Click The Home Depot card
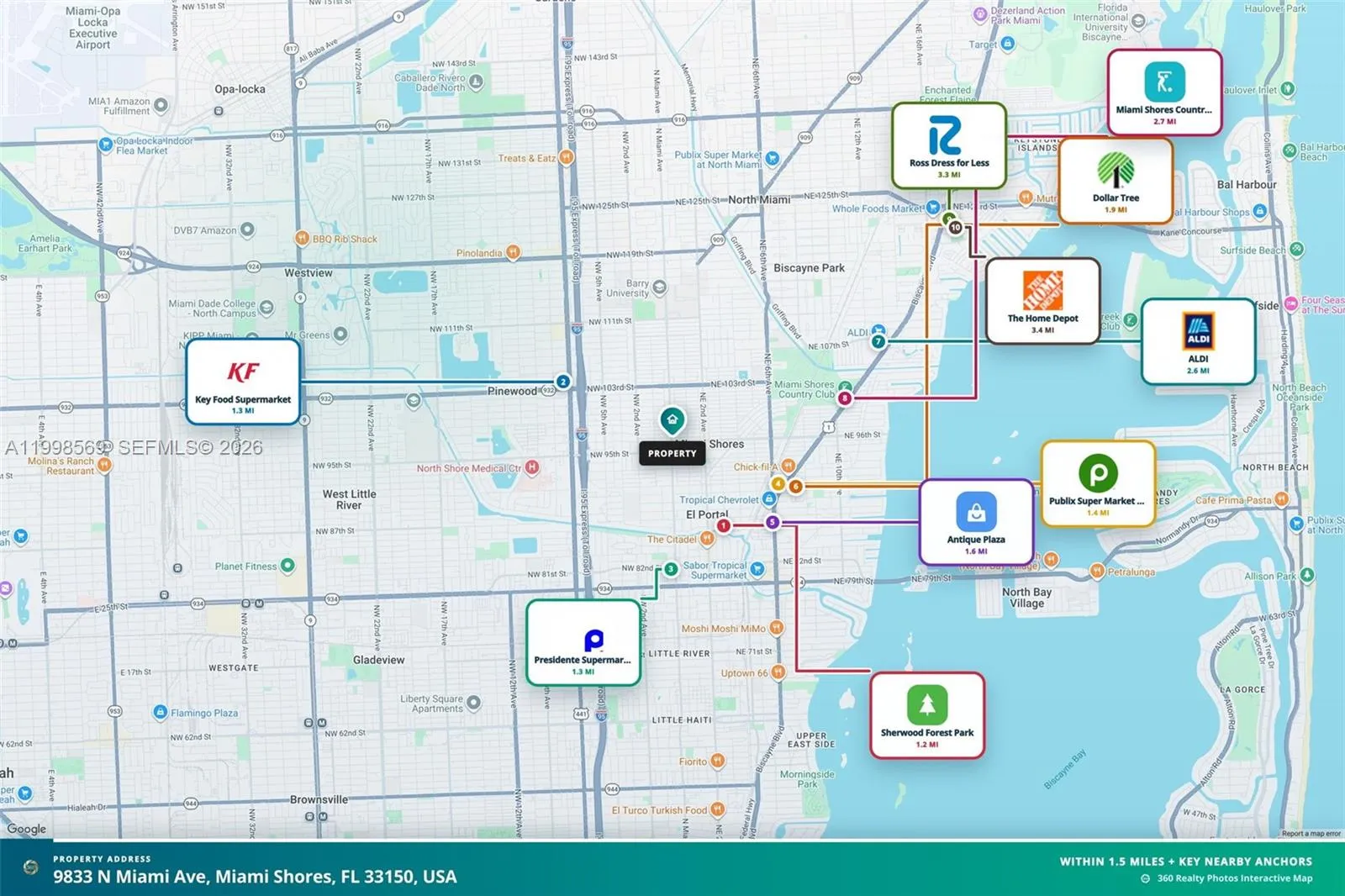The width and height of the screenshot is (1345, 896). tap(1042, 302)
